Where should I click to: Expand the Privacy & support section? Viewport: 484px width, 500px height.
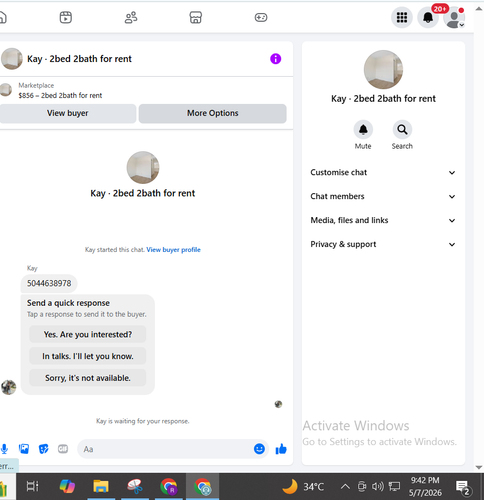click(383, 244)
